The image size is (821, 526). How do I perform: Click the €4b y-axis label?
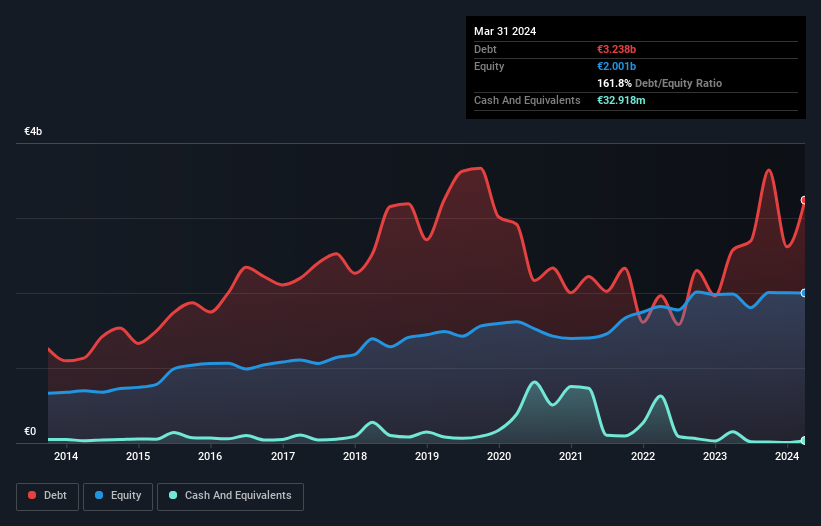pyautogui.click(x=33, y=131)
